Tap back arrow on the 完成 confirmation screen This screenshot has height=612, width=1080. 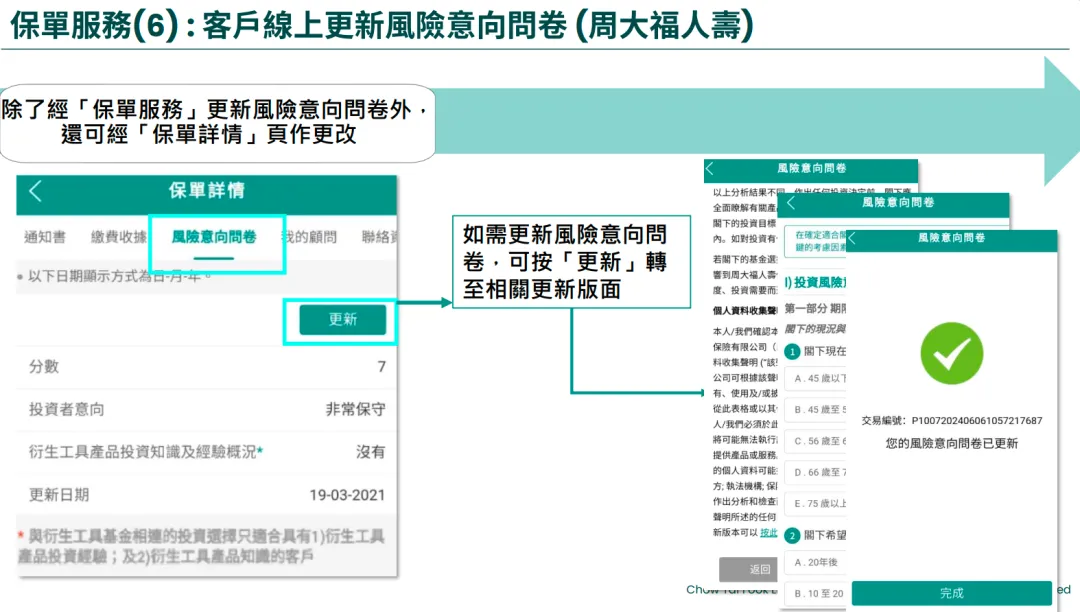point(853,238)
